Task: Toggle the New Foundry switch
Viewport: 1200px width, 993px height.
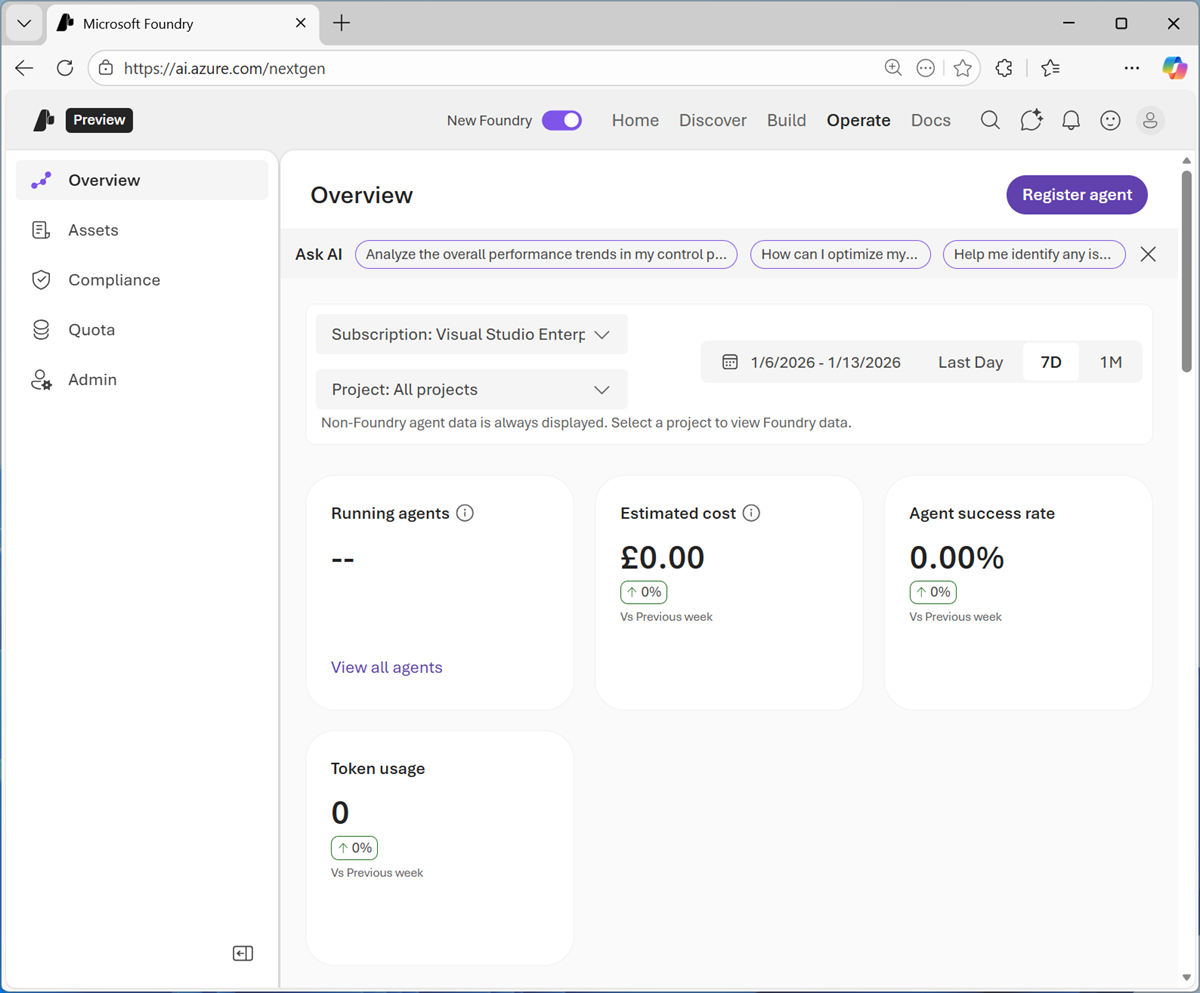Action: pyautogui.click(x=562, y=120)
